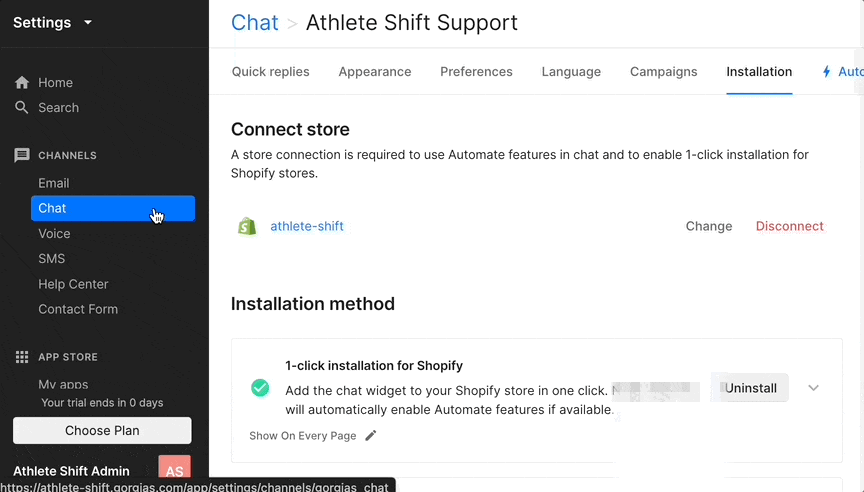
Task: Open the Appearance tab
Action: (x=375, y=72)
